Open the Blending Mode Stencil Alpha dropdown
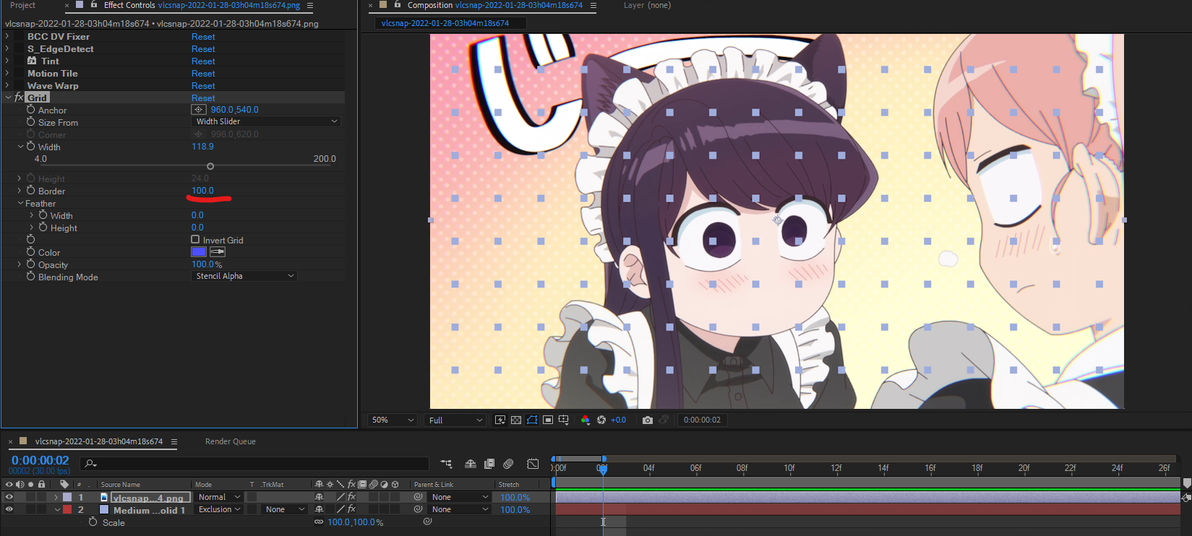1192x536 pixels. pos(243,277)
